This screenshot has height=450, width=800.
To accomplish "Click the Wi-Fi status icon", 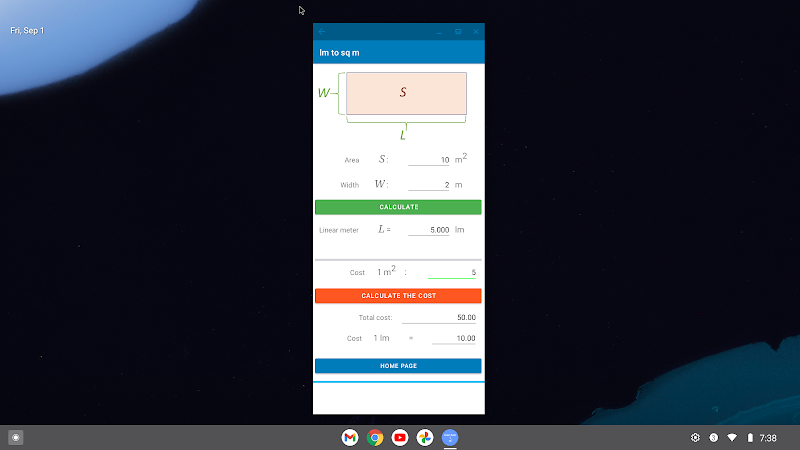I will [732, 438].
